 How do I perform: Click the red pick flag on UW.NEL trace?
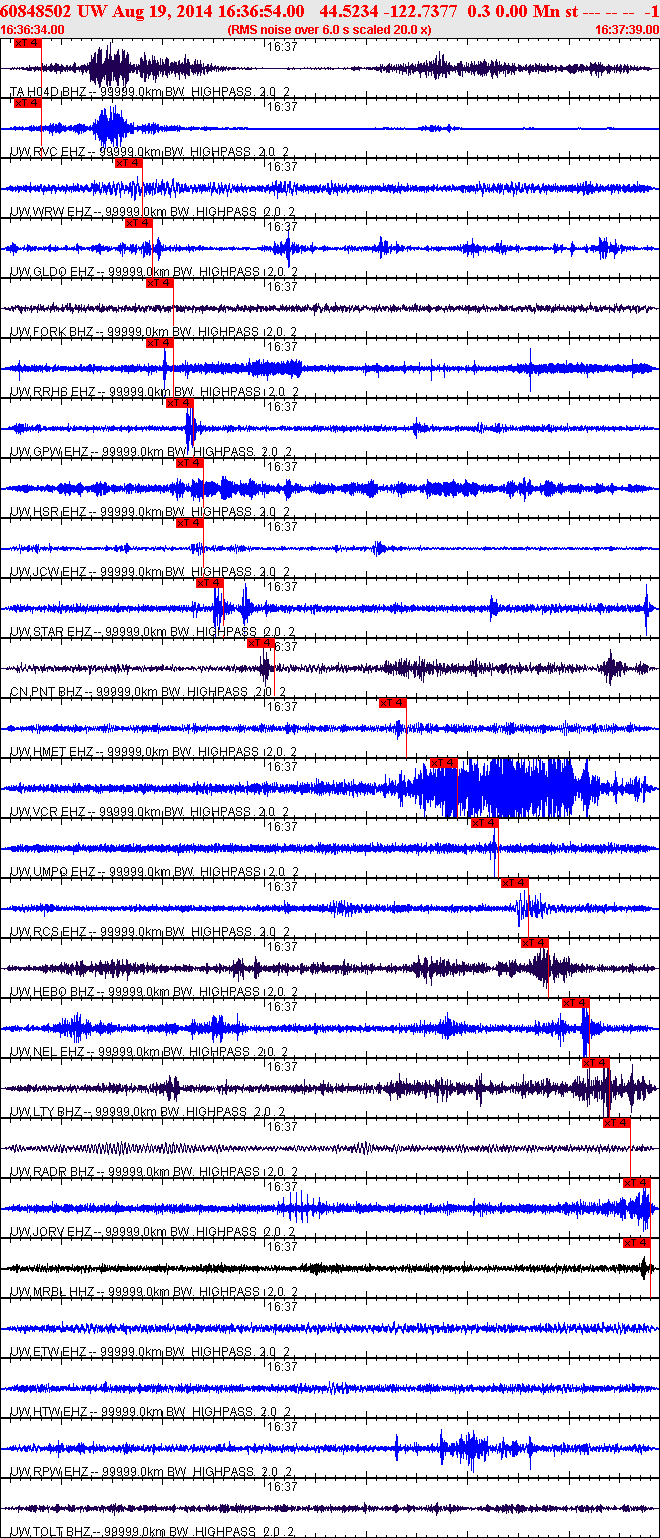(x=576, y=1003)
